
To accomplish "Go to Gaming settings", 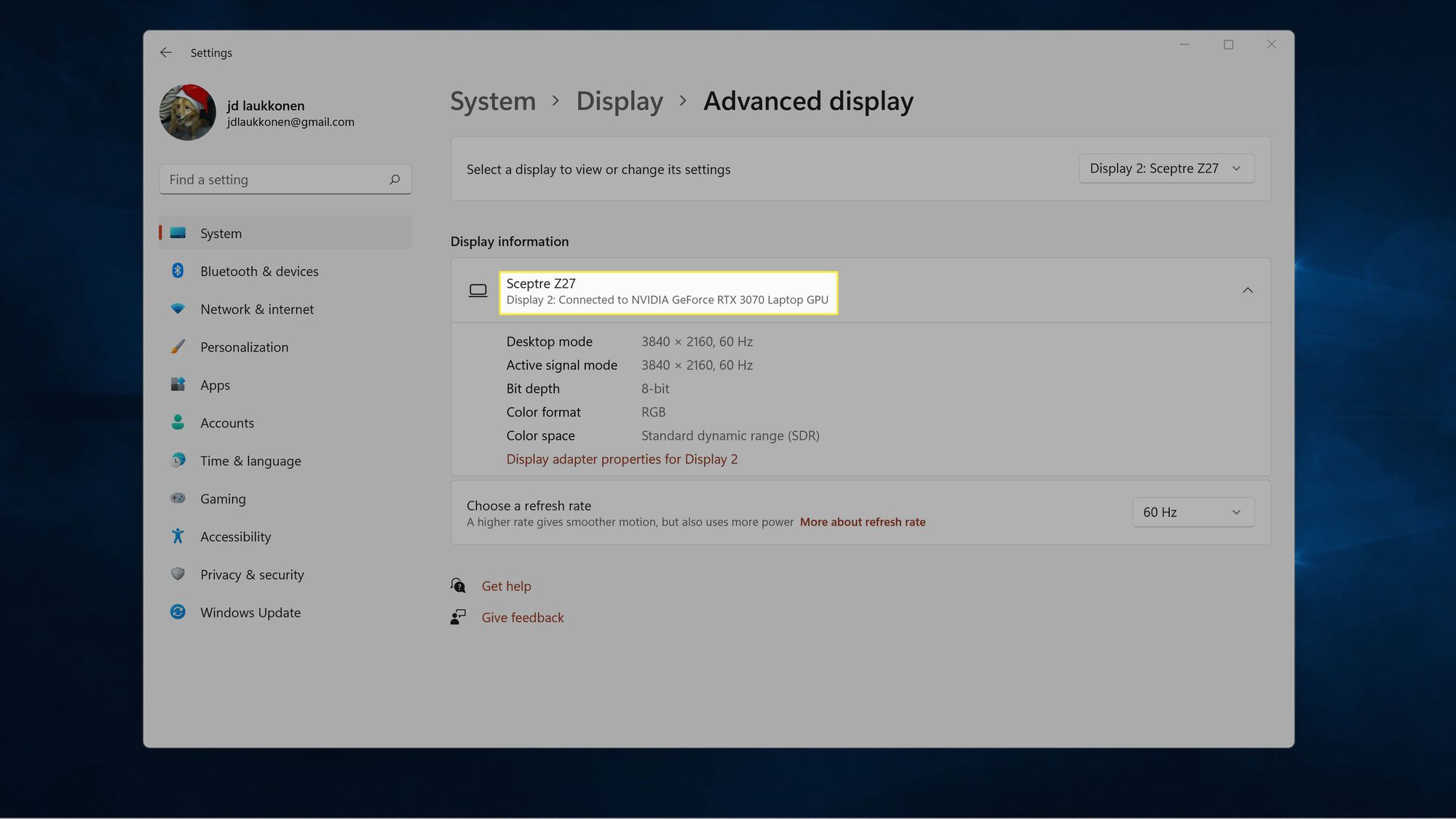I will 285,498.
